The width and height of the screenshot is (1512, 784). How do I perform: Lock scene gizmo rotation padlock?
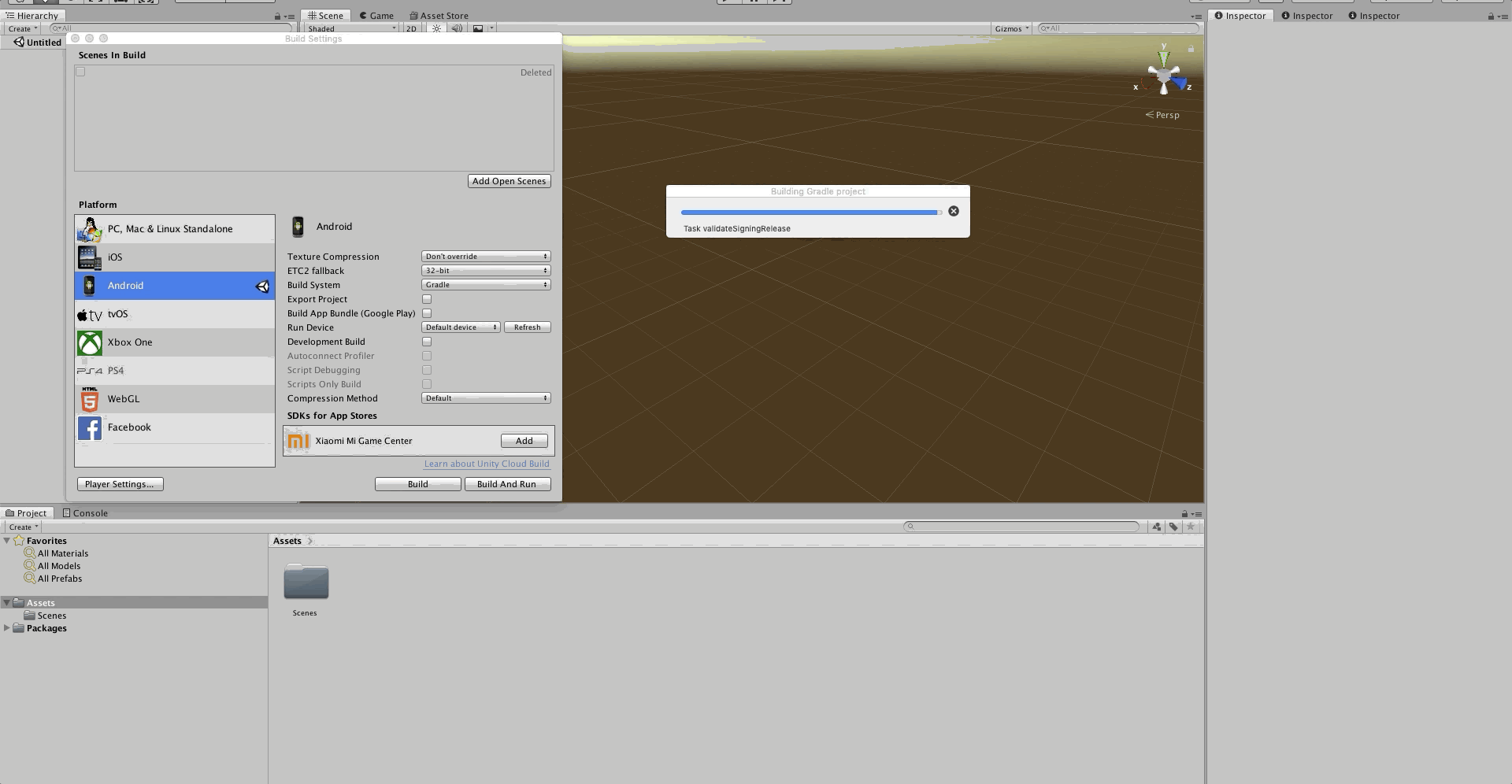(1191, 49)
